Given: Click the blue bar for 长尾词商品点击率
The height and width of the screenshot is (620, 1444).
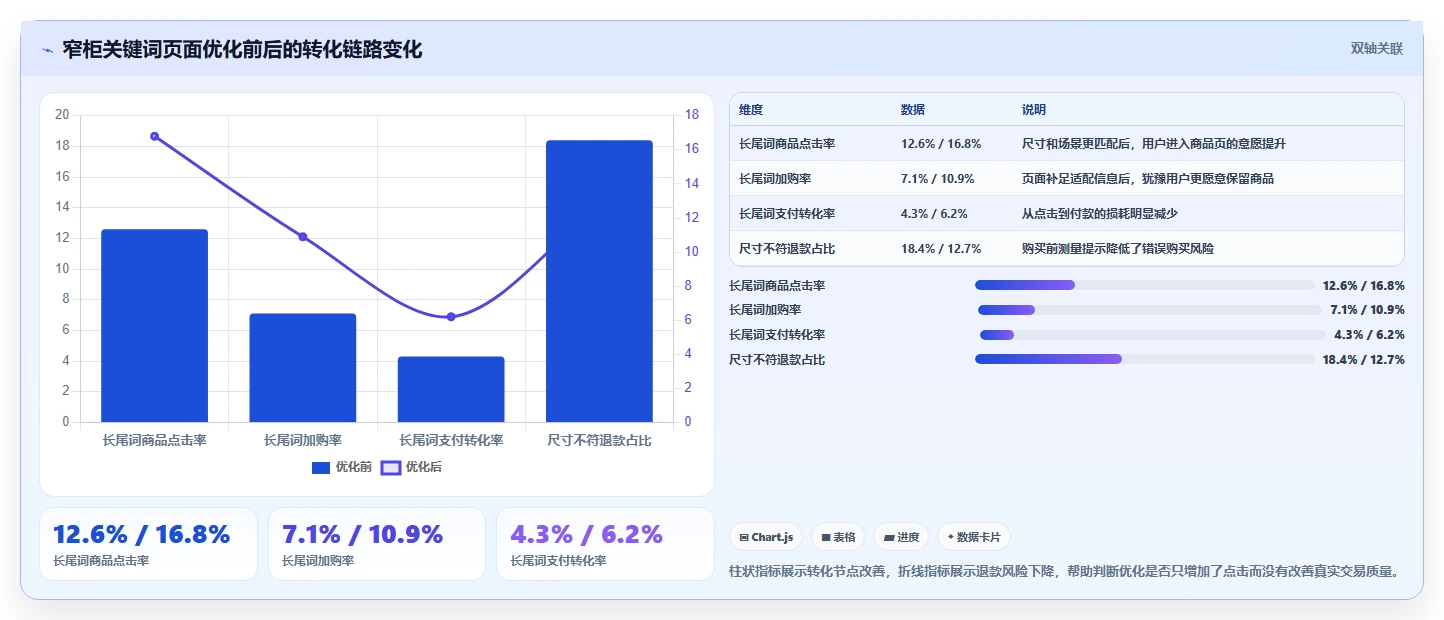Looking at the screenshot, I should click(x=154, y=326).
